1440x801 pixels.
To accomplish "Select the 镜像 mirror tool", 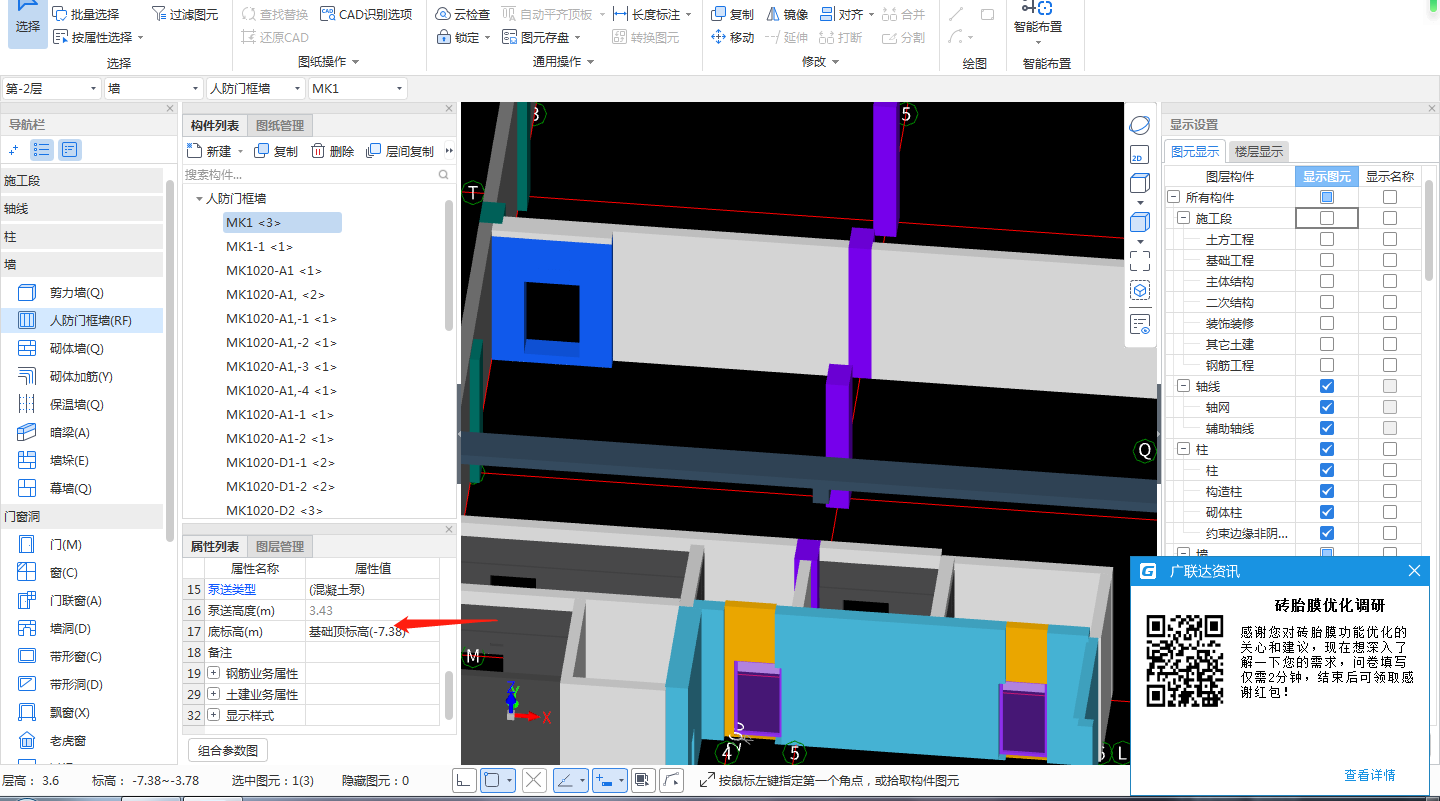I will pos(787,14).
